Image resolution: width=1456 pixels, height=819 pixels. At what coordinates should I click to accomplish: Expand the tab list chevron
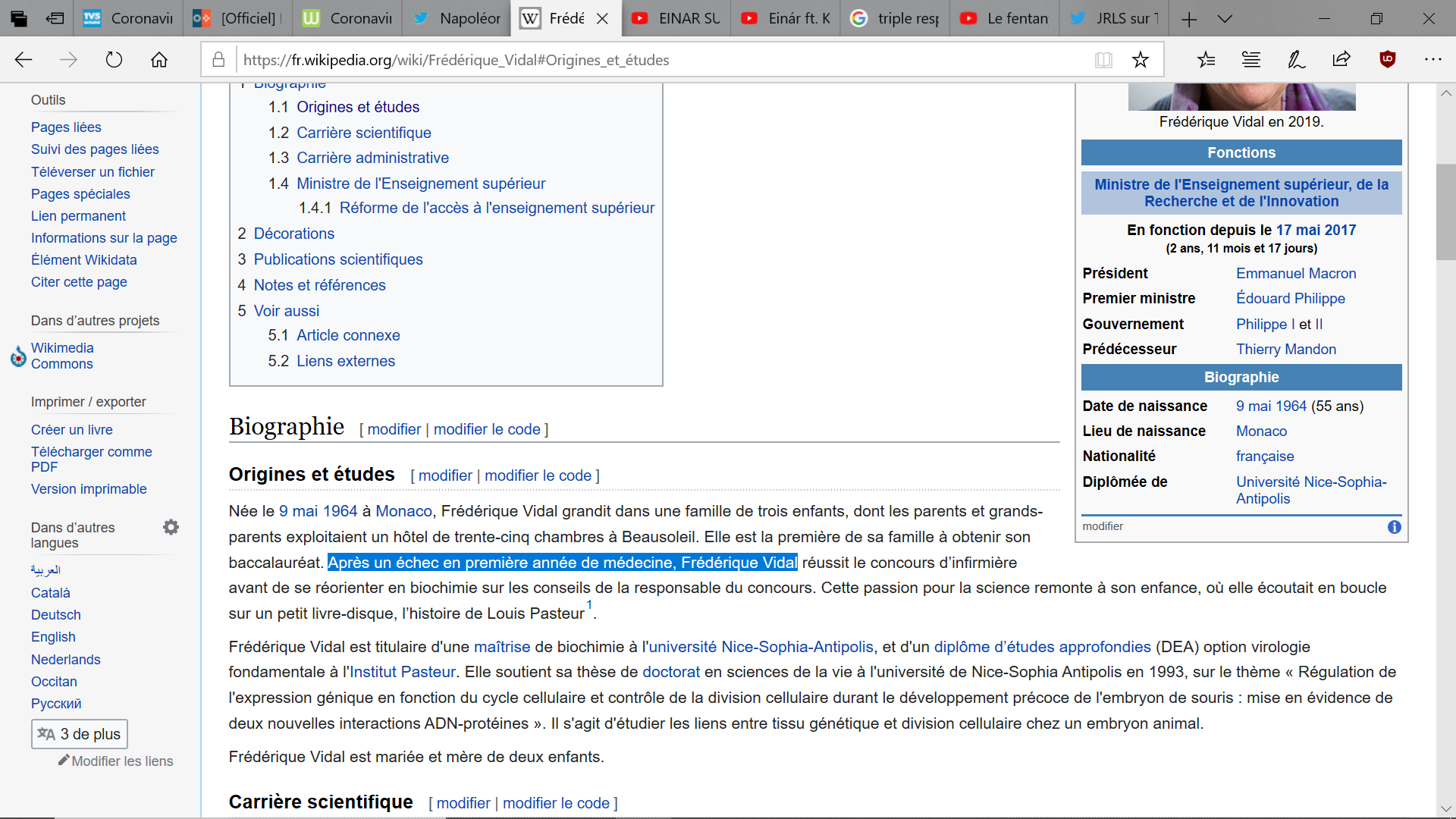1225,19
